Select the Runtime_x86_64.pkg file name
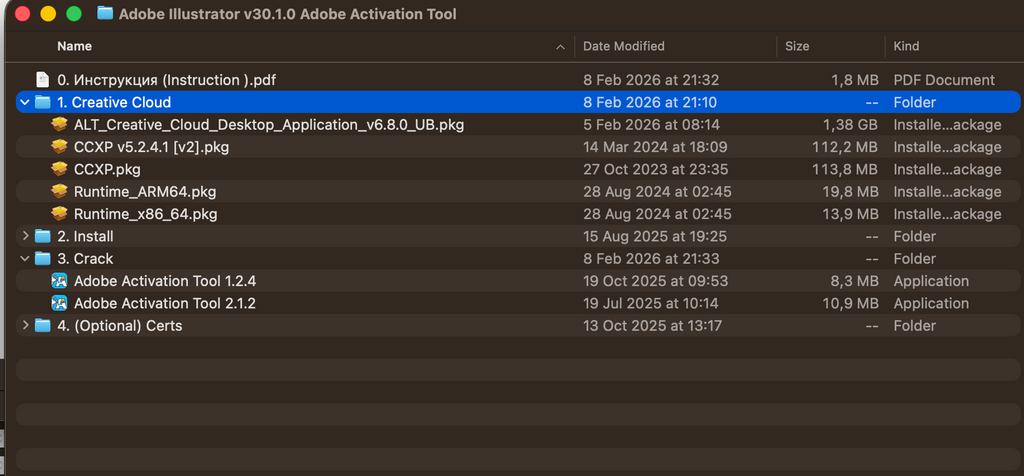1024x476 pixels. (146, 214)
